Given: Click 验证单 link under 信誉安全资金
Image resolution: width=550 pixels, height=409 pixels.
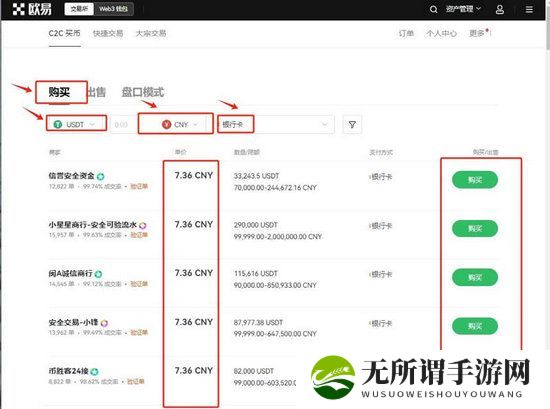Looking at the screenshot, I should coord(139,186).
